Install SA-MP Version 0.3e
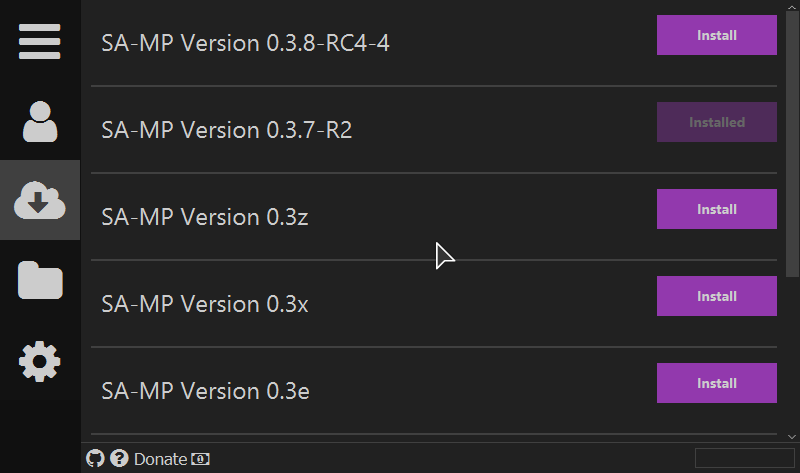800x473 pixels. [716, 383]
